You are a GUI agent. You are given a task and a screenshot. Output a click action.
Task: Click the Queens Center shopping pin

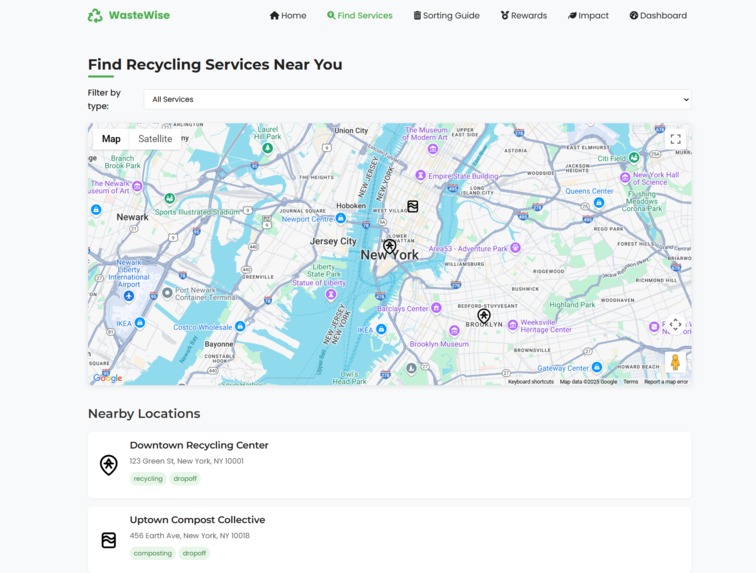pyautogui.click(x=599, y=203)
